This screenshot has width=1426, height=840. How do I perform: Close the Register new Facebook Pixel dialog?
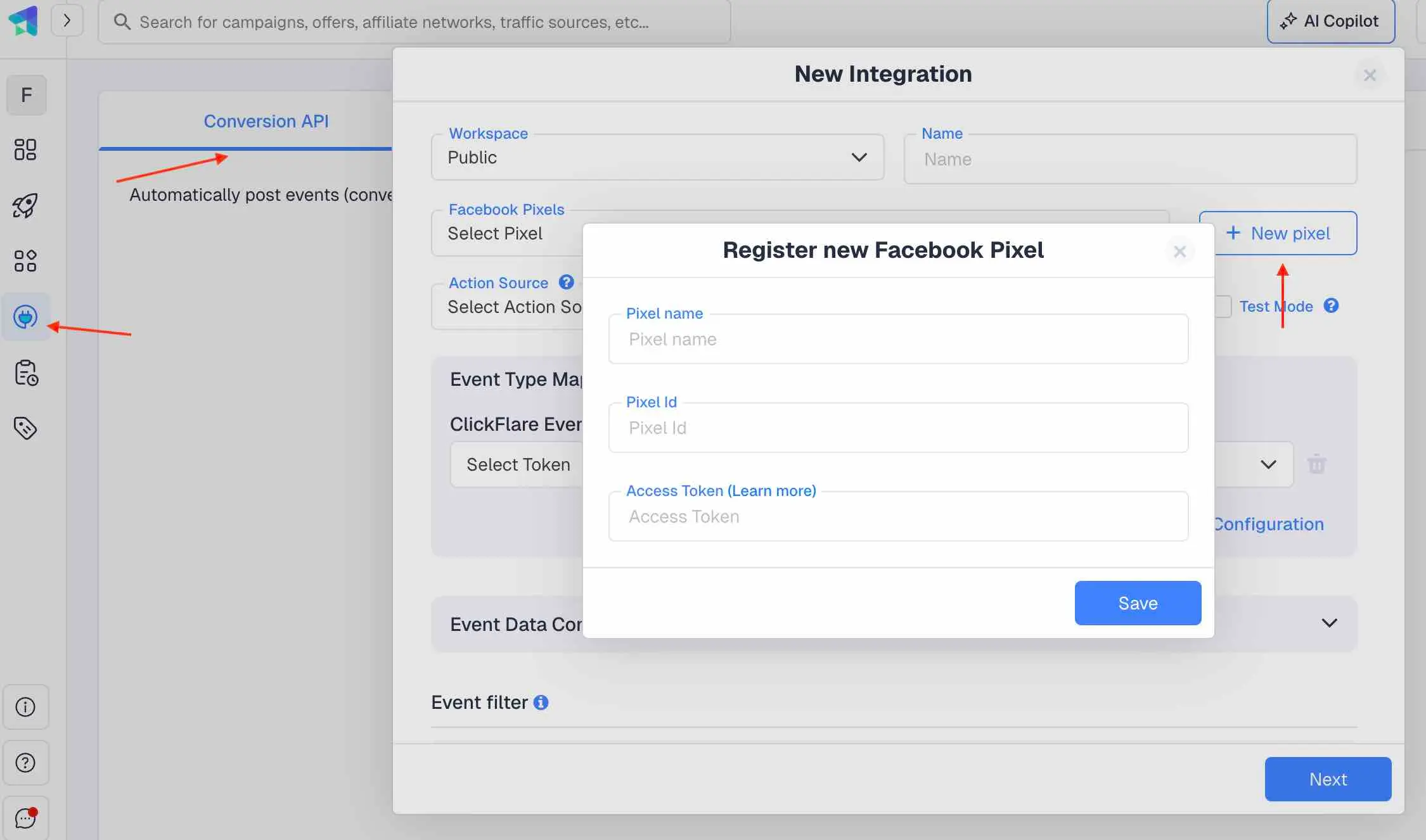point(1179,251)
